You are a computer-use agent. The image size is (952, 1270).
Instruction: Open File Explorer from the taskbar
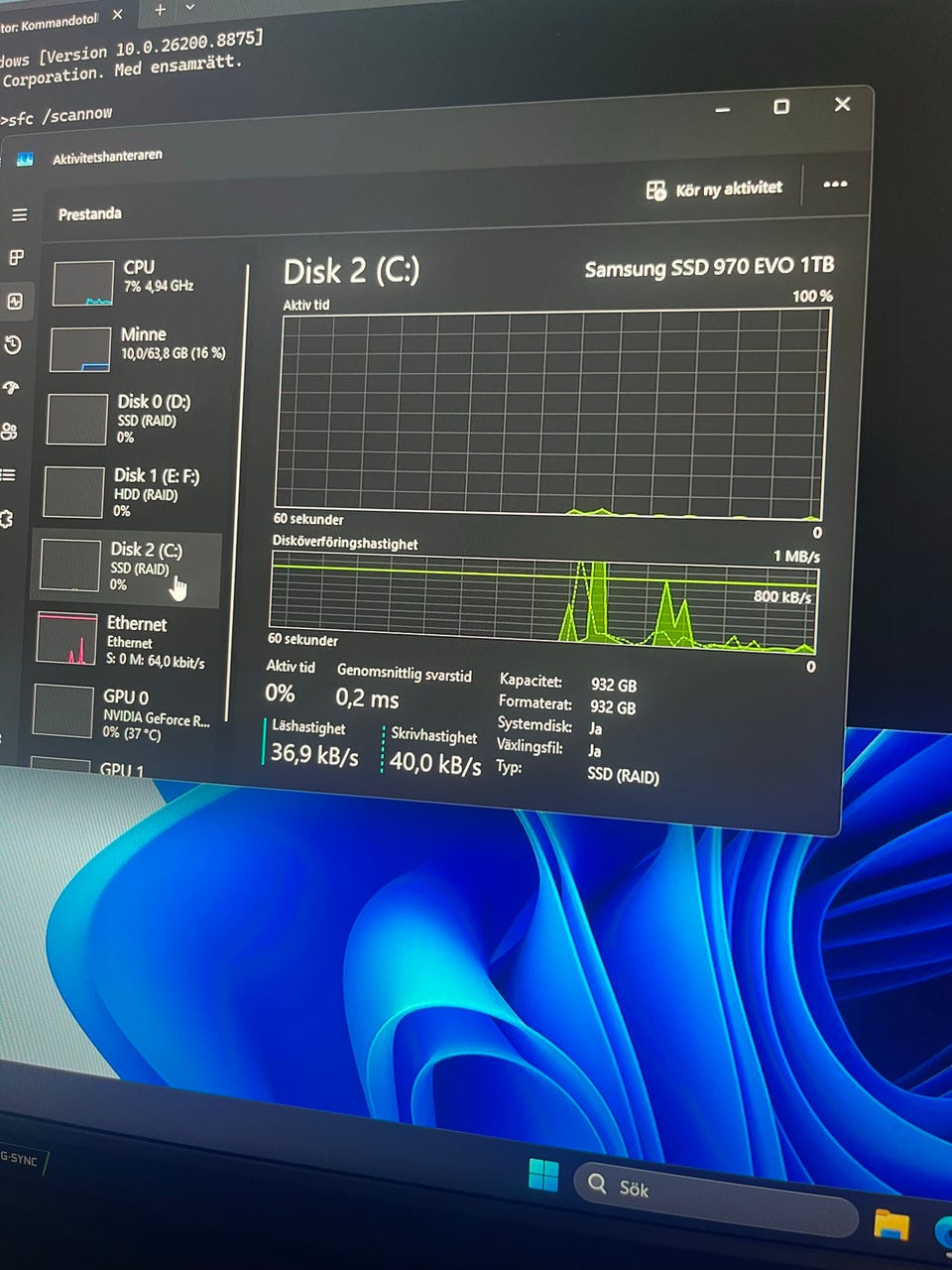(891, 1225)
